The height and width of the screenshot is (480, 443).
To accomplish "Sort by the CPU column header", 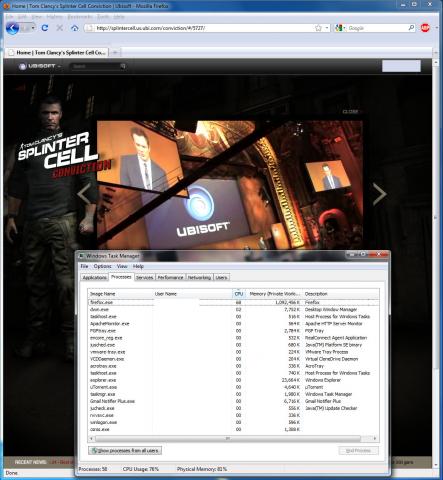I will [x=239, y=294].
